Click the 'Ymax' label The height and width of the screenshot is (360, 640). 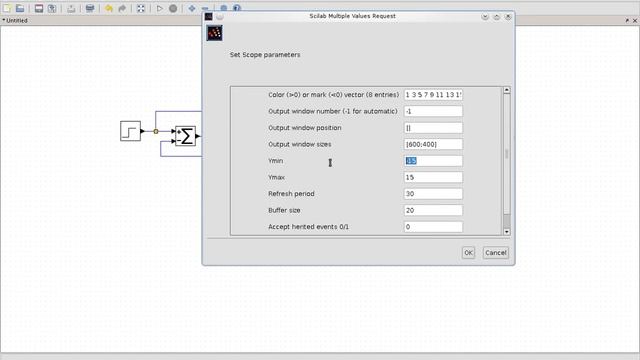[276, 177]
